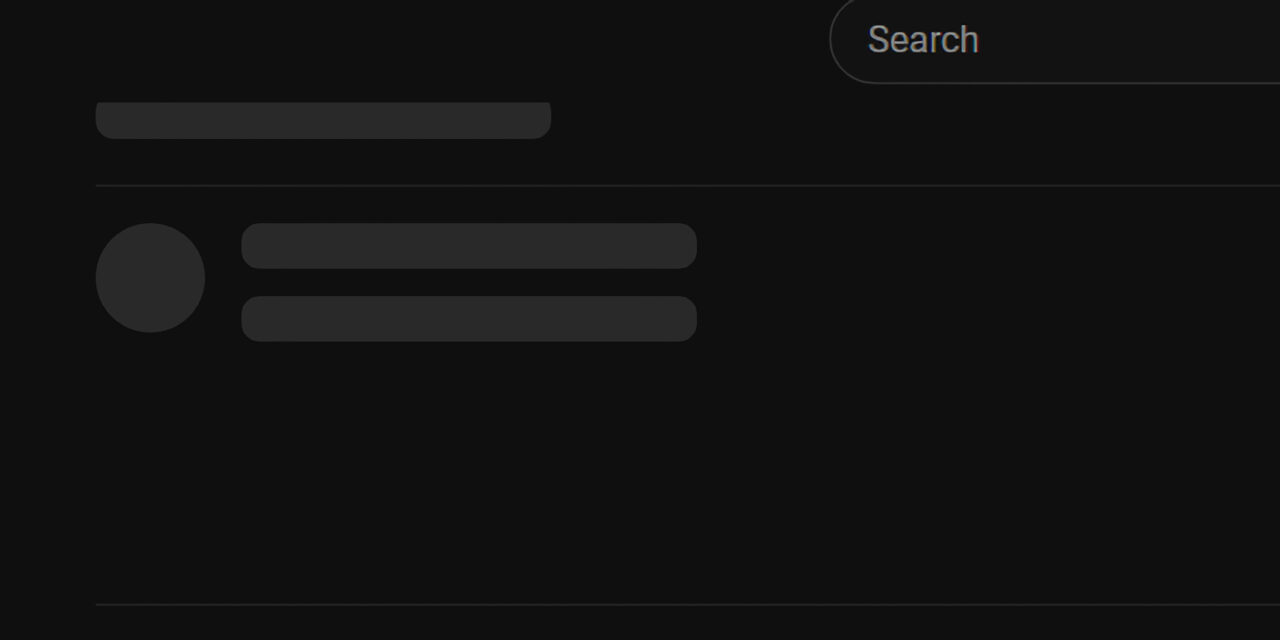This screenshot has height=640, width=1280.
Task: Click the gap between the two loading bars
Action: 468,282
